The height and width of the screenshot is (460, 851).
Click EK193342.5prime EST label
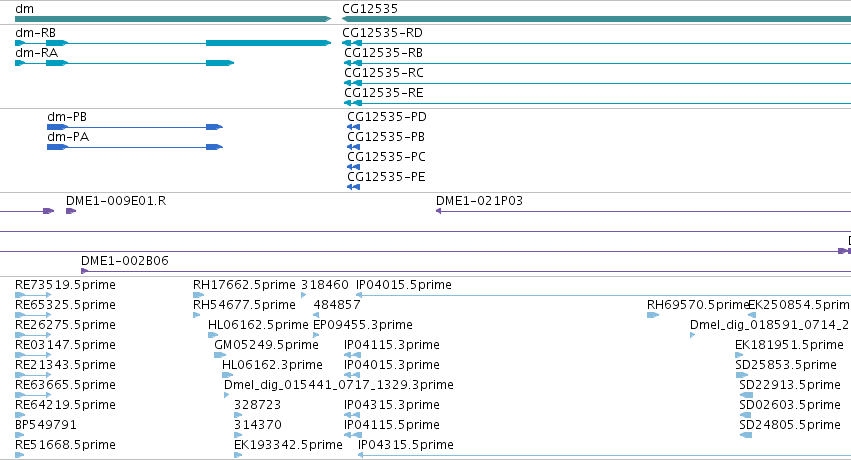288,445
